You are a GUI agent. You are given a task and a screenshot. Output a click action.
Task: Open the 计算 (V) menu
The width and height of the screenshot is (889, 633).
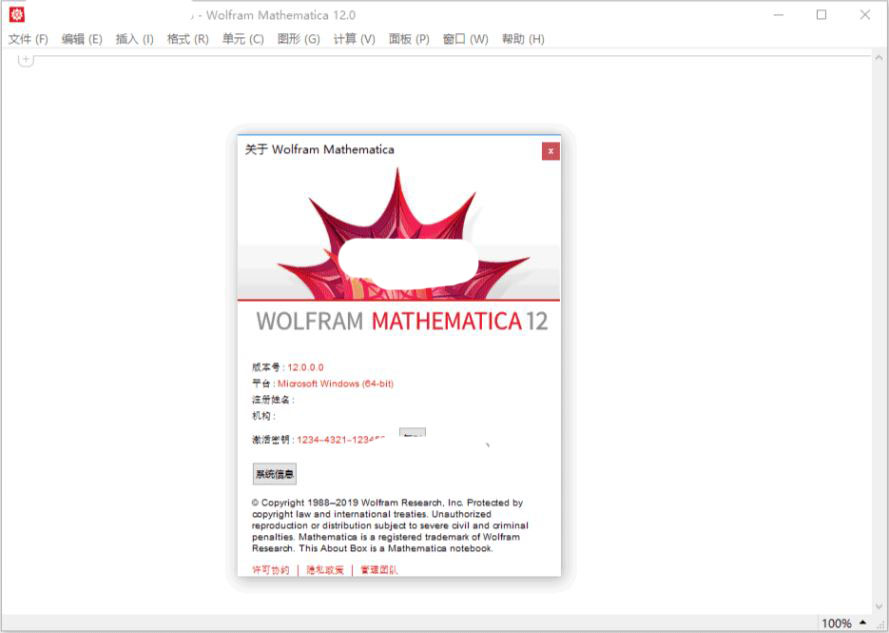(354, 39)
